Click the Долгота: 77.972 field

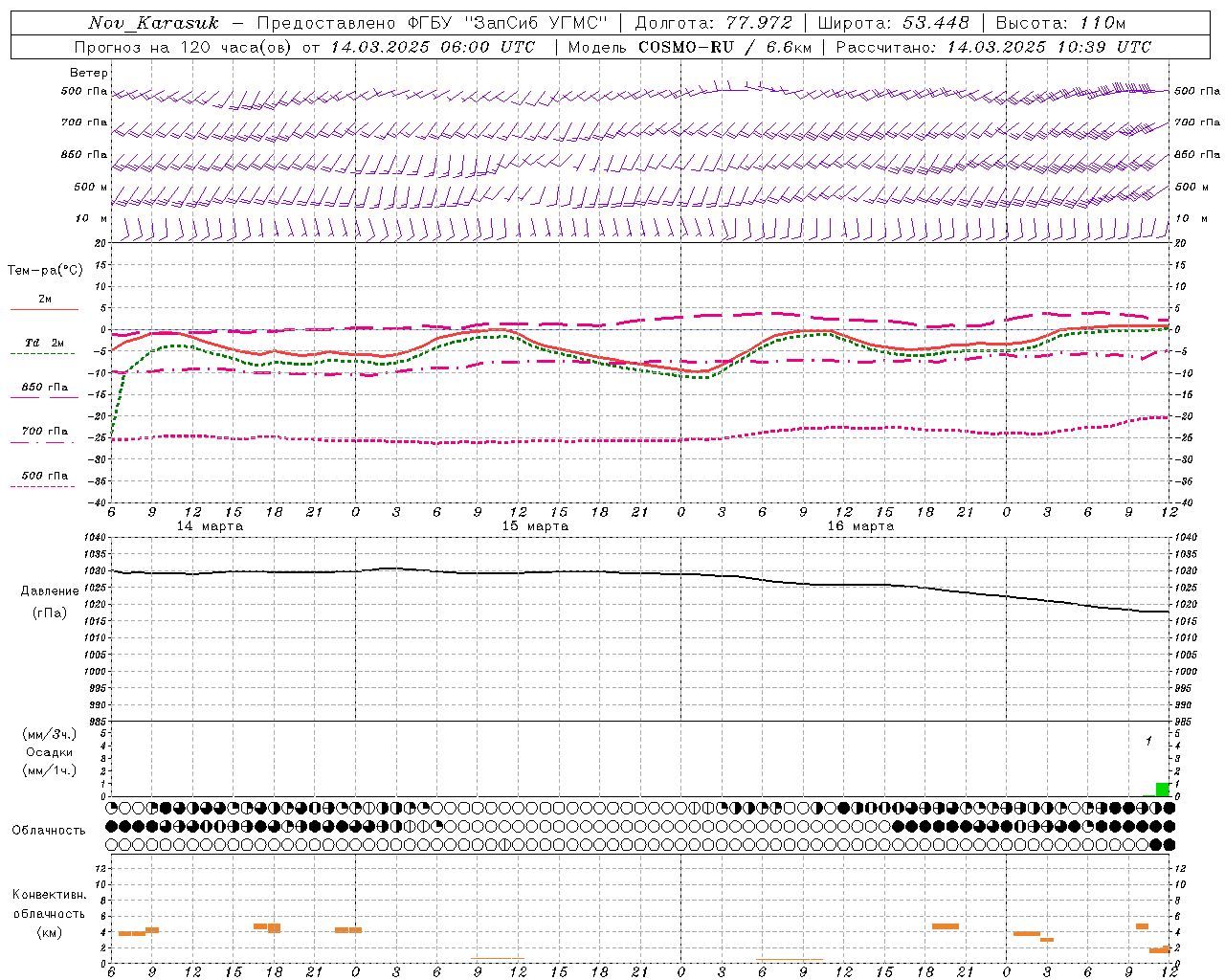[x=714, y=23]
